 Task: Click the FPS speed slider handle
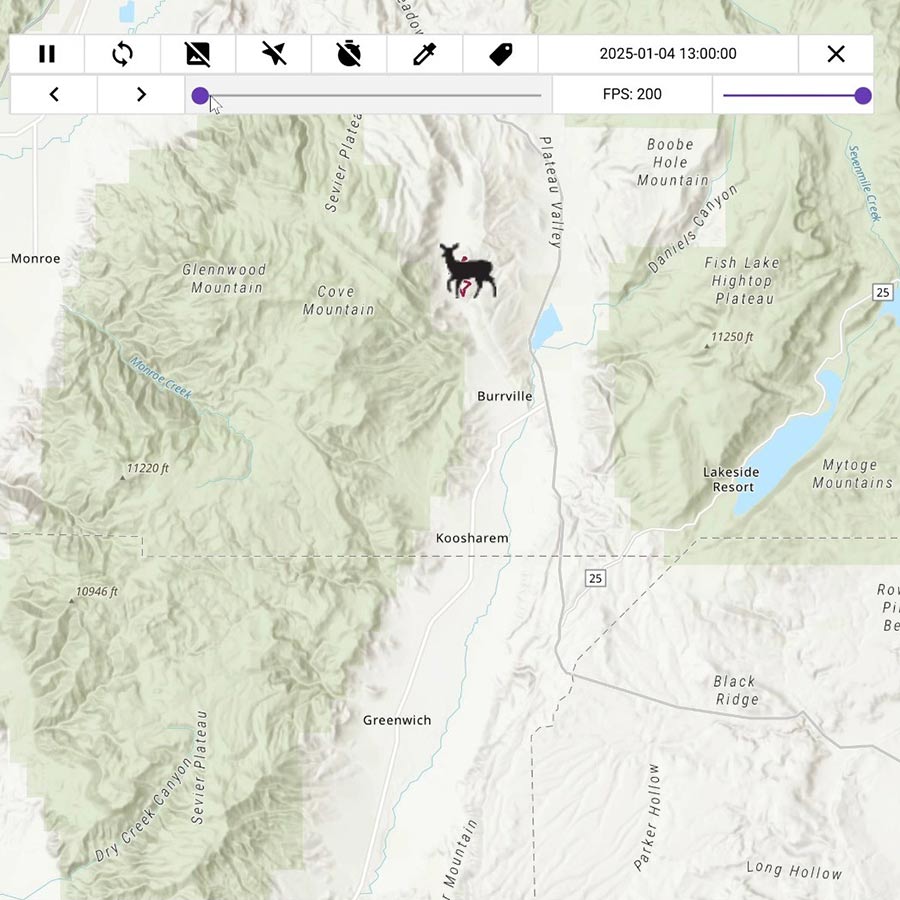click(x=863, y=96)
